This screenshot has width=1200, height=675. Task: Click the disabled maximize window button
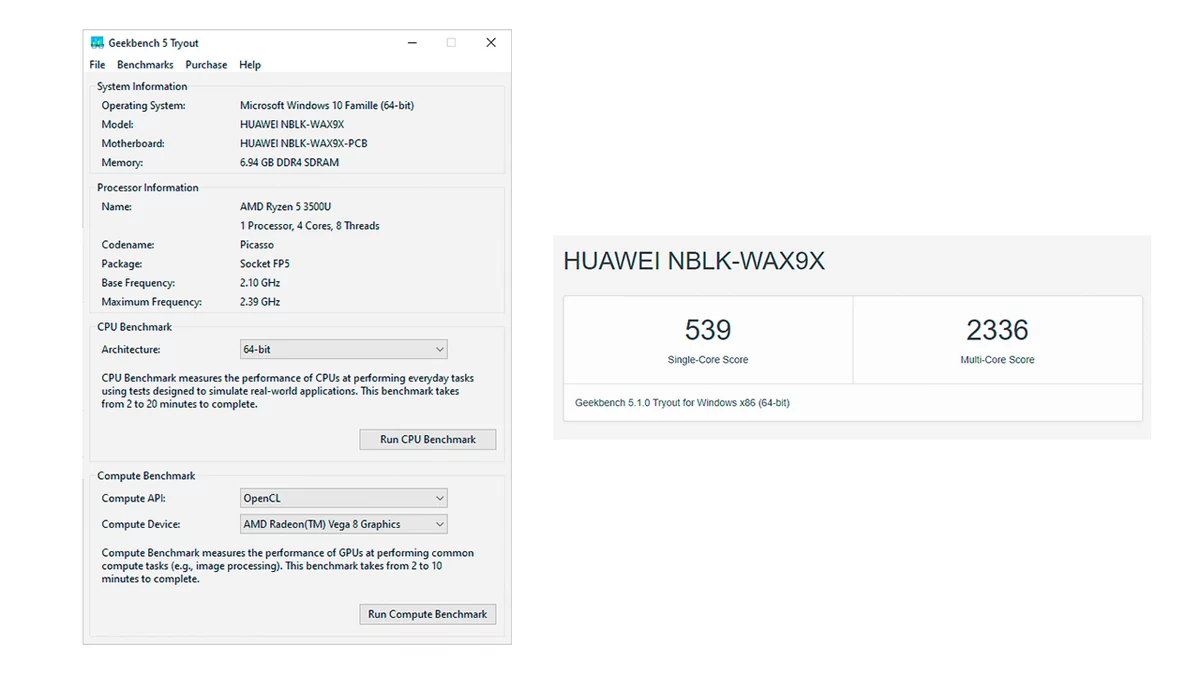pyautogui.click(x=451, y=43)
